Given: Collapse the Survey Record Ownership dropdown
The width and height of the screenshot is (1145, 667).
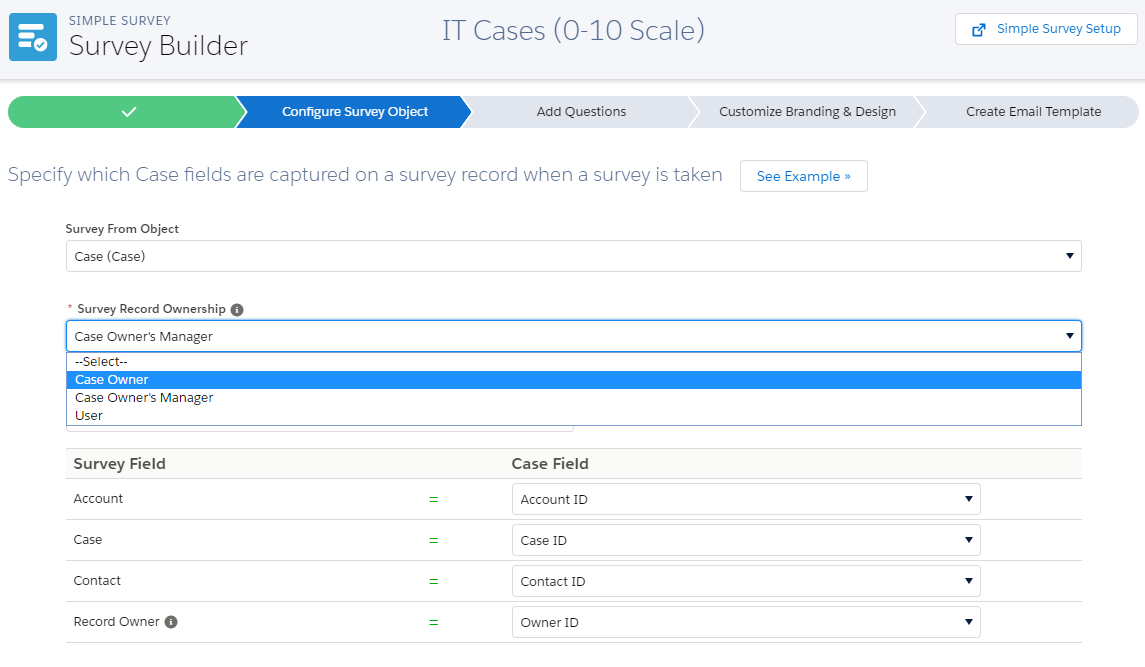Looking at the screenshot, I should coord(573,336).
